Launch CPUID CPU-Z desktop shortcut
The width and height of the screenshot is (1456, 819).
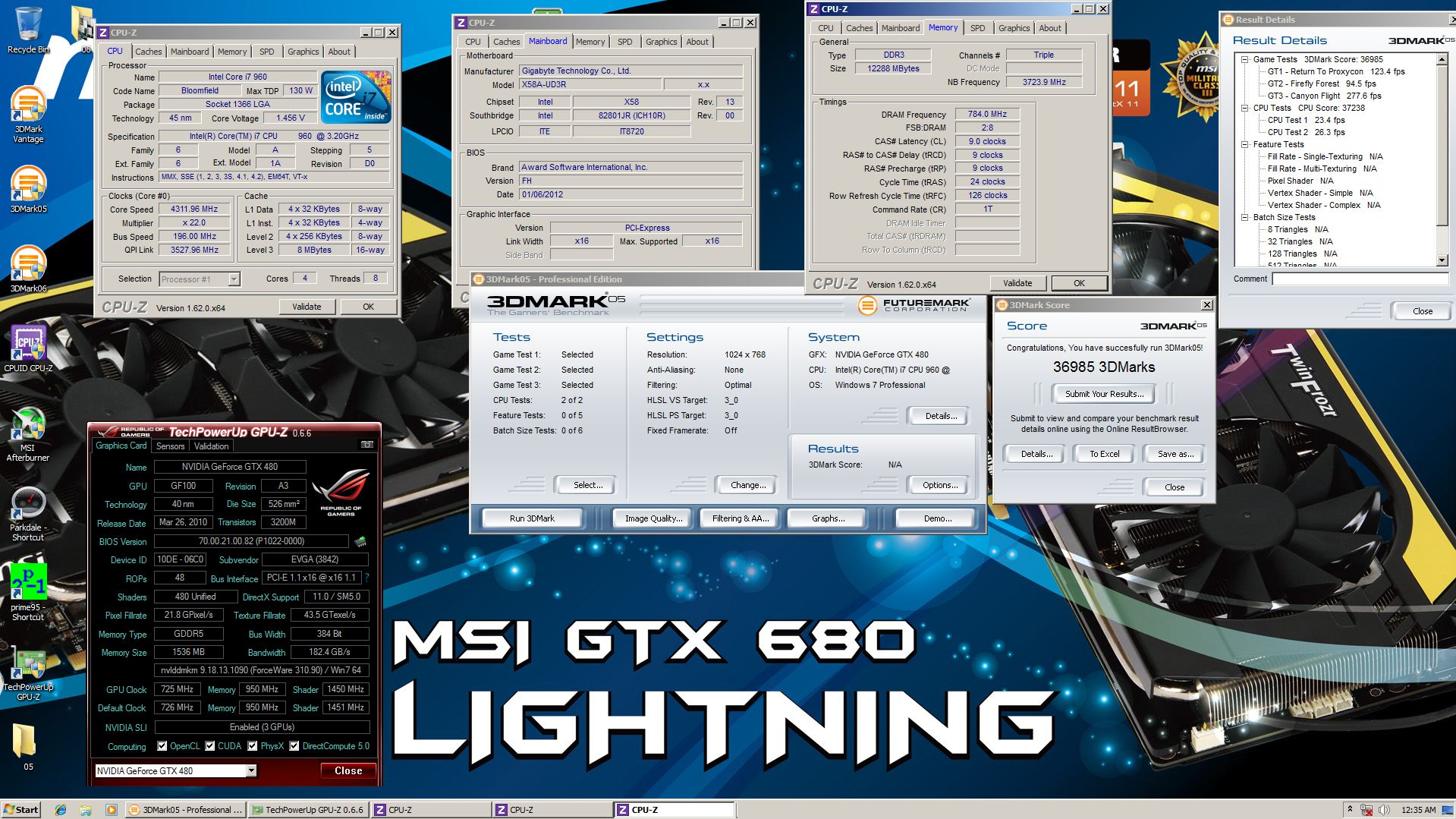point(28,349)
